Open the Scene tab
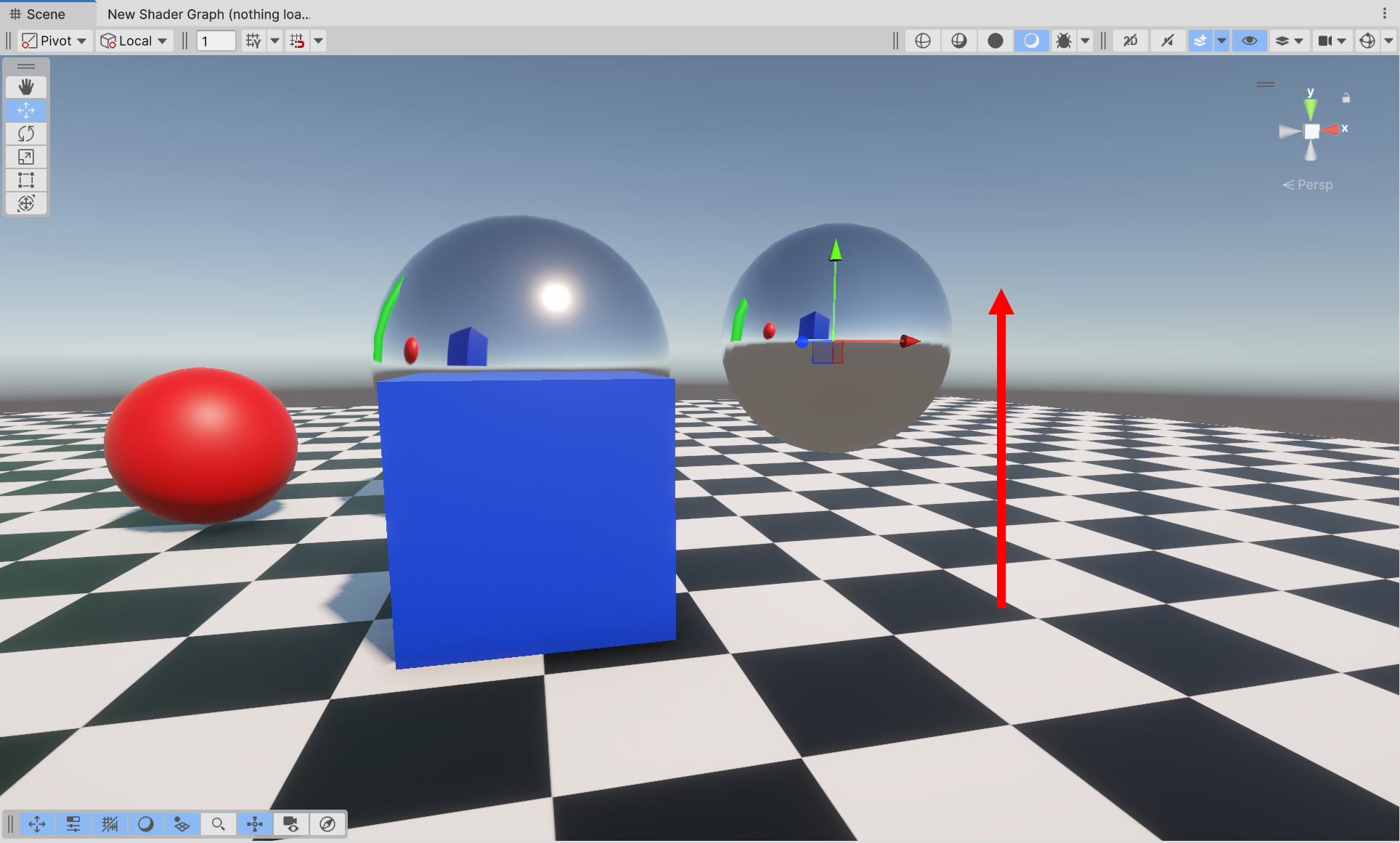The height and width of the screenshot is (843, 1400). point(45,14)
